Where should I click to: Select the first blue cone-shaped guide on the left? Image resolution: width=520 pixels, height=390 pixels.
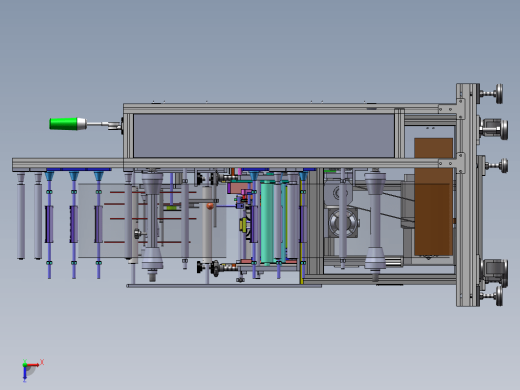click(x=49, y=176)
